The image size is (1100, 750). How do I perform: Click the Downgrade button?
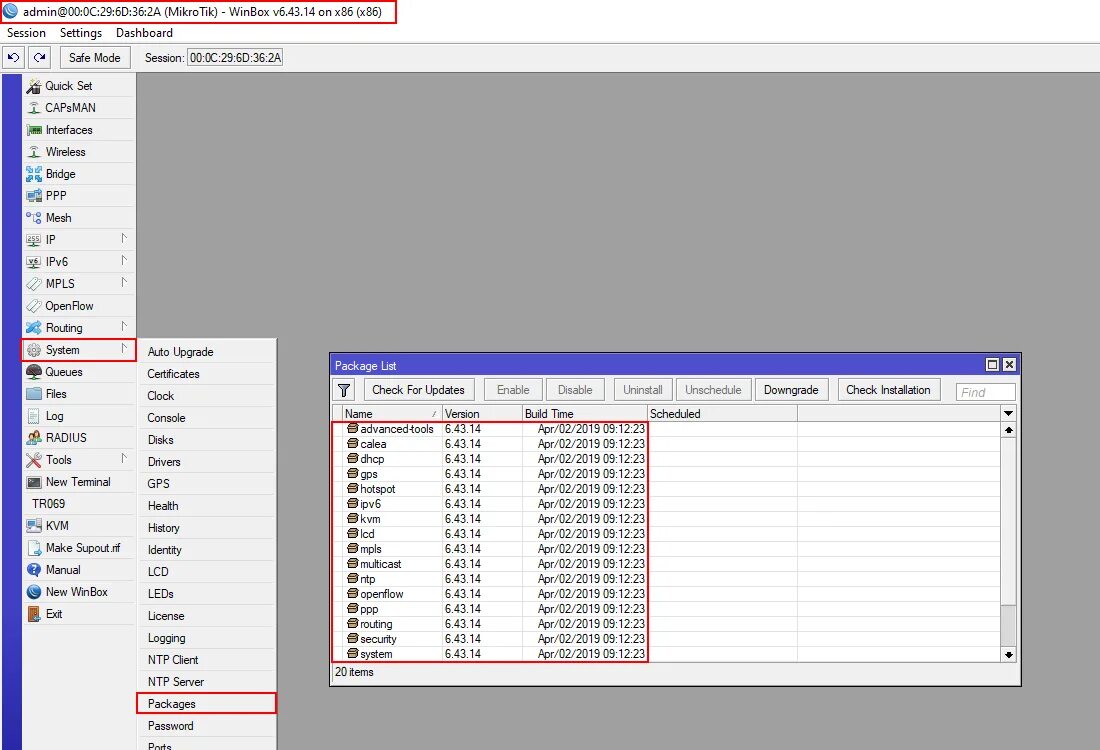(791, 390)
